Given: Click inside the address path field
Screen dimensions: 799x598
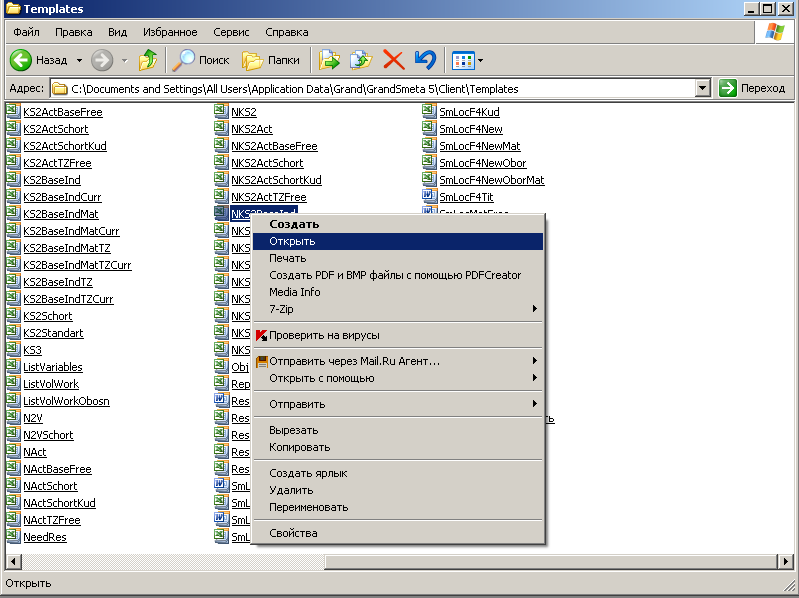Looking at the screenshot, I should [x=380, y=88].
